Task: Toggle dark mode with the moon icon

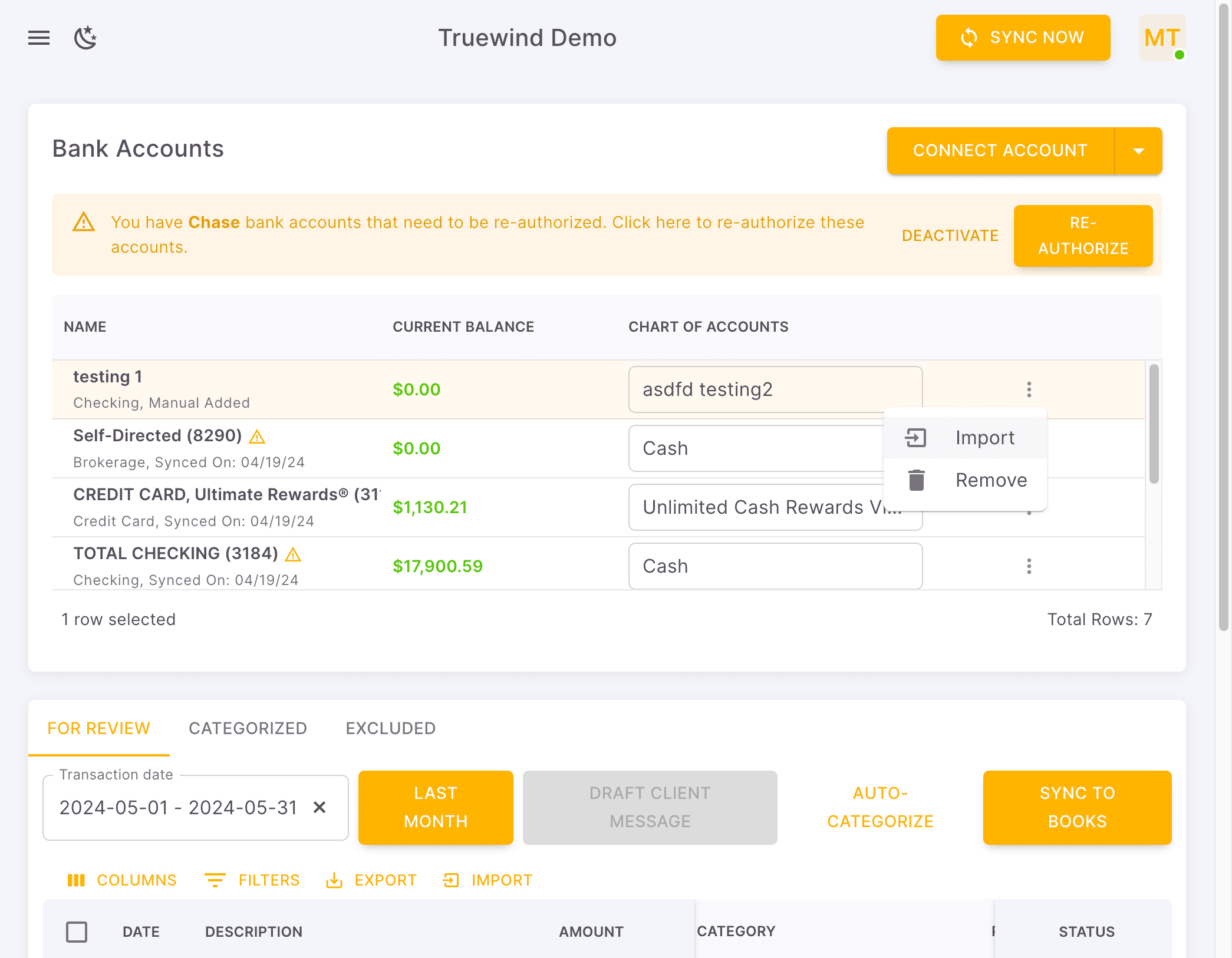Action: tap(85, 37)
